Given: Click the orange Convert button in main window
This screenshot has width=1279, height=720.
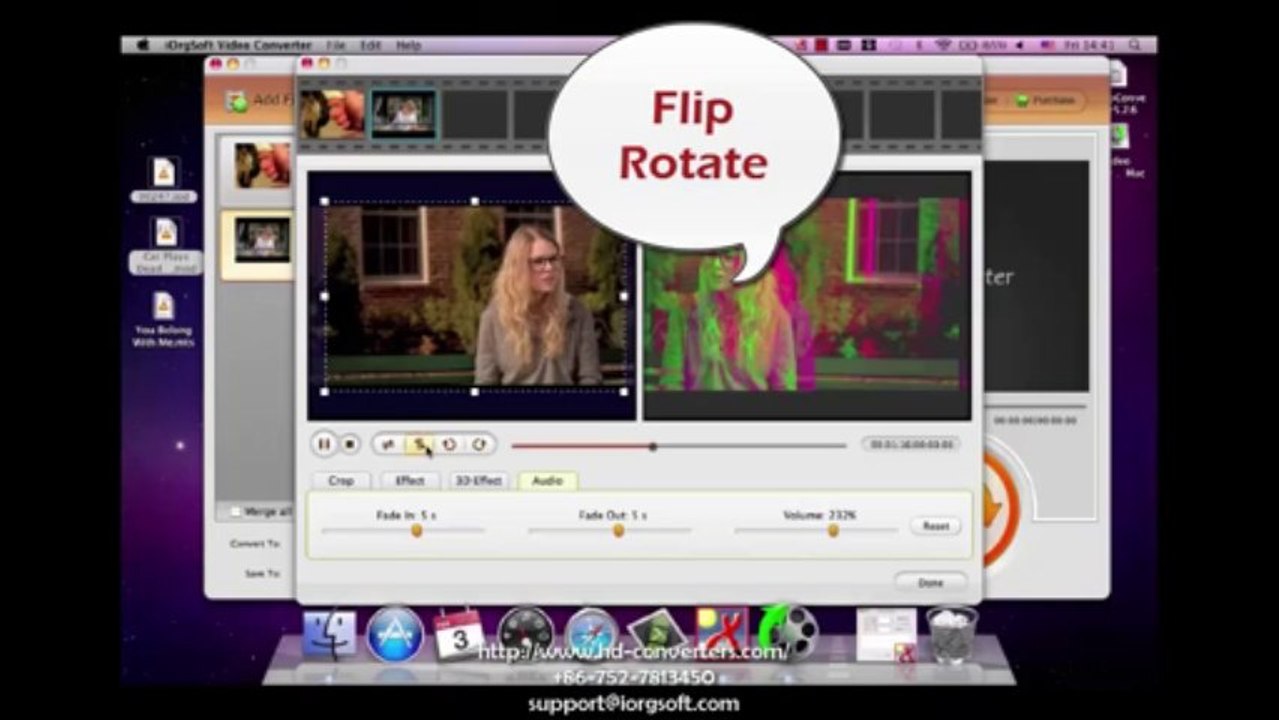Looking at the screenshot, I should tap(1000, 507).
